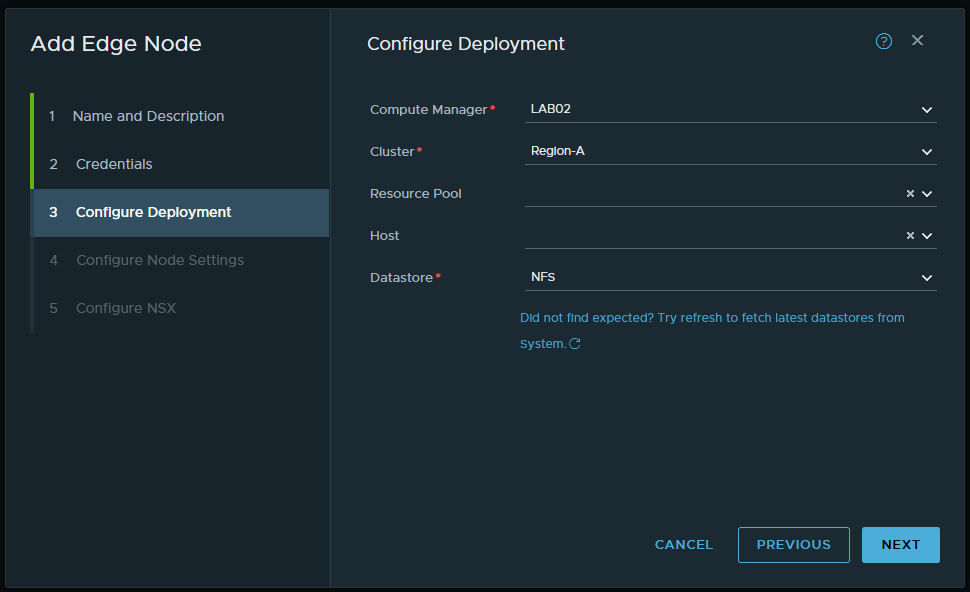Viewport: 970px width, 592px height.
Task: Go to step 1 Name and Description
Action: 148,116
